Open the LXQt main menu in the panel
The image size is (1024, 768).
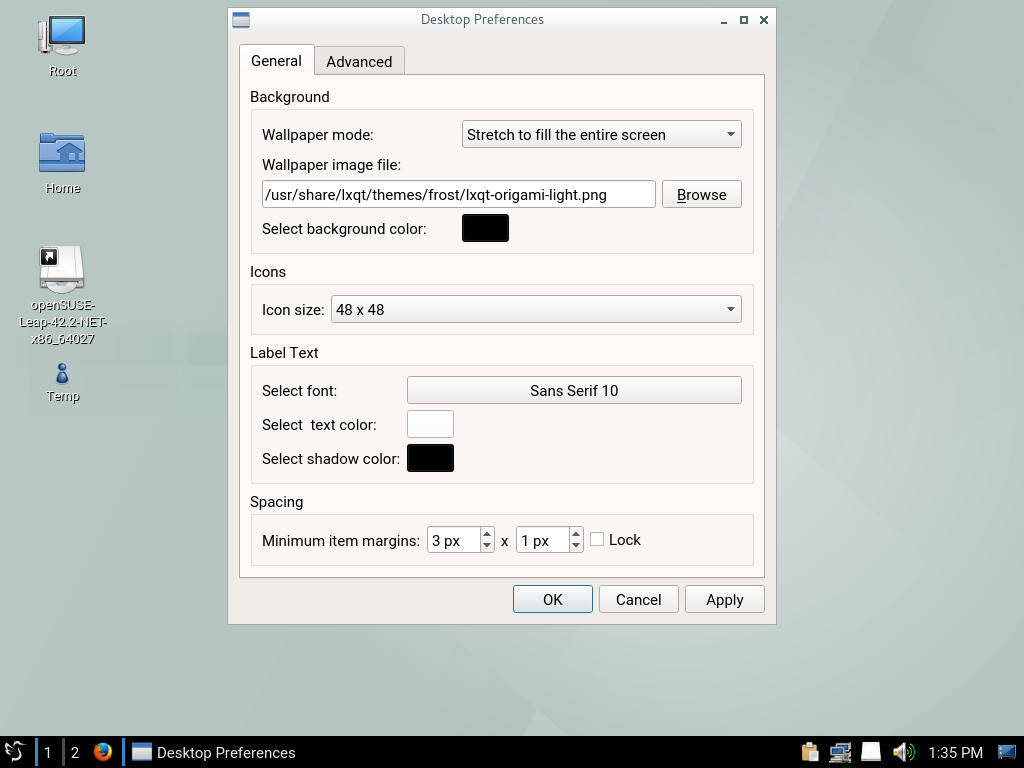tap(14, 752)
